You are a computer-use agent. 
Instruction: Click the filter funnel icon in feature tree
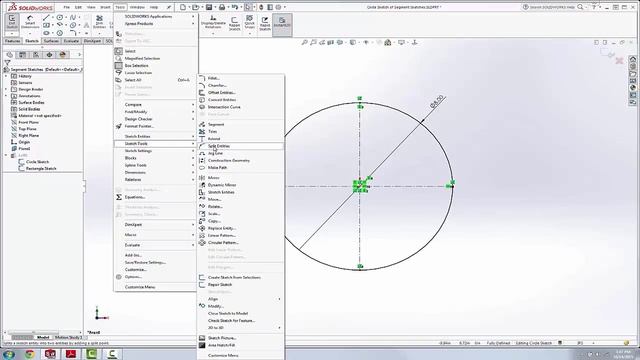pyautogui.click(x=7, y=62)
